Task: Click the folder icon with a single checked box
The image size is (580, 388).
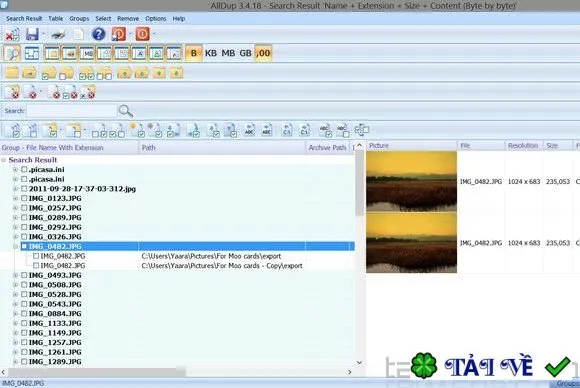Action: point(48,73)
